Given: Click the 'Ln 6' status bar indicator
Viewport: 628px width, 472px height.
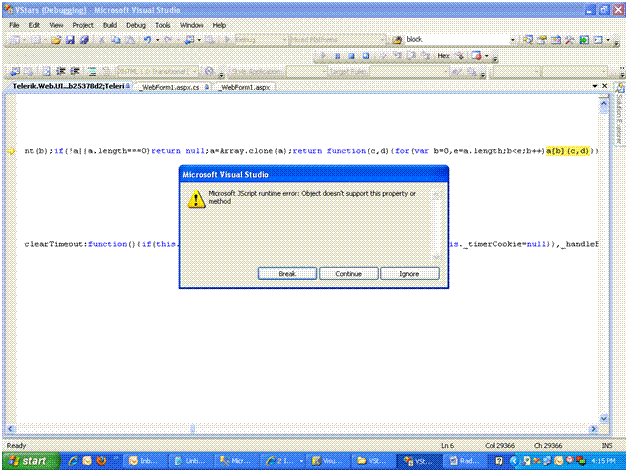Looking at the screenshot, I should 447,446.
